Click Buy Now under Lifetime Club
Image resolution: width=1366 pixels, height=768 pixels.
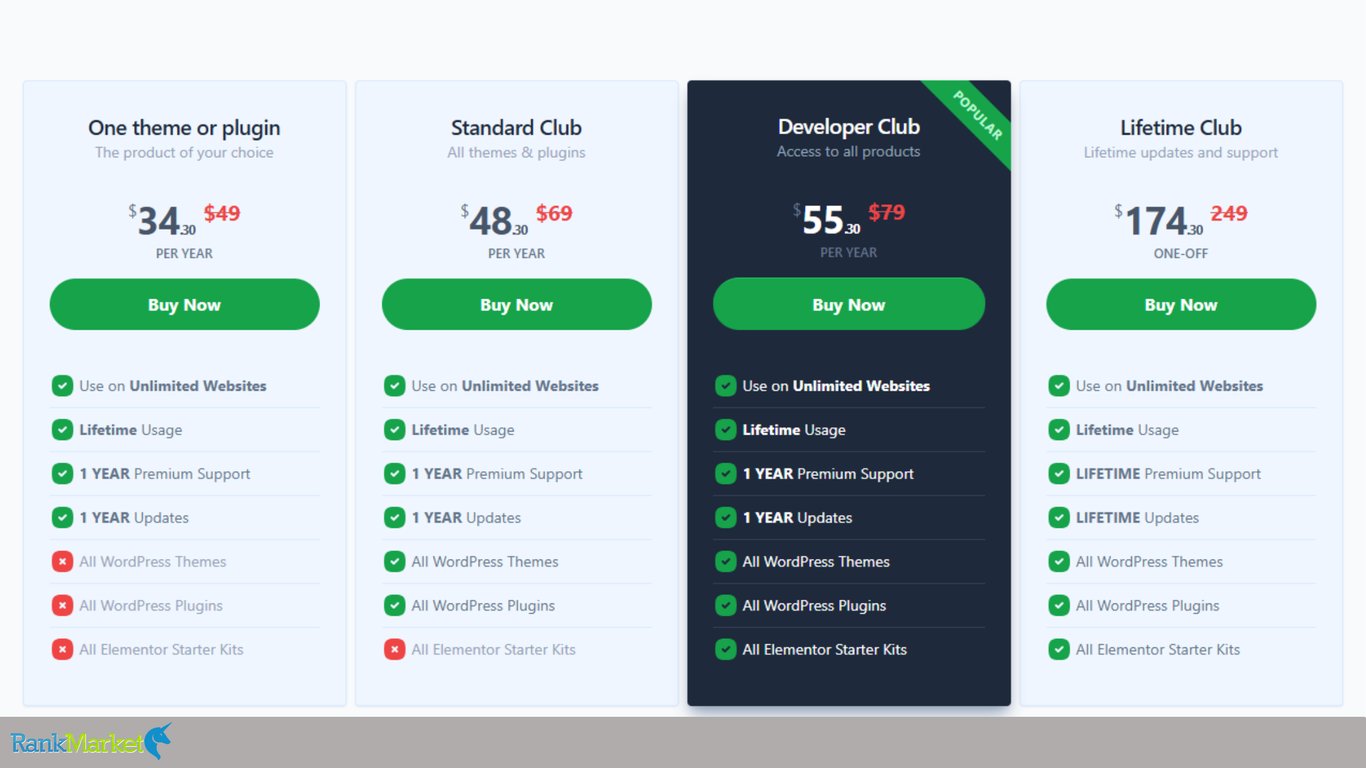click(1181, 305)
